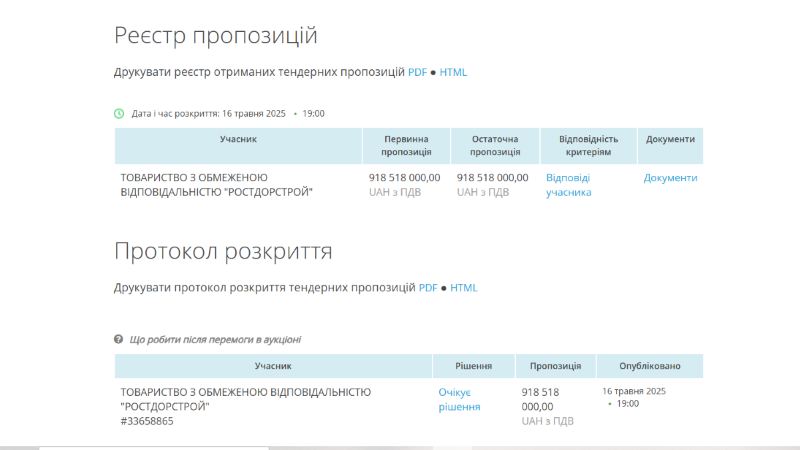The width and height of the screenshot is (800, 450).
Task: Click the Протокол розкриття heading
Action: (x=223, y=251)
